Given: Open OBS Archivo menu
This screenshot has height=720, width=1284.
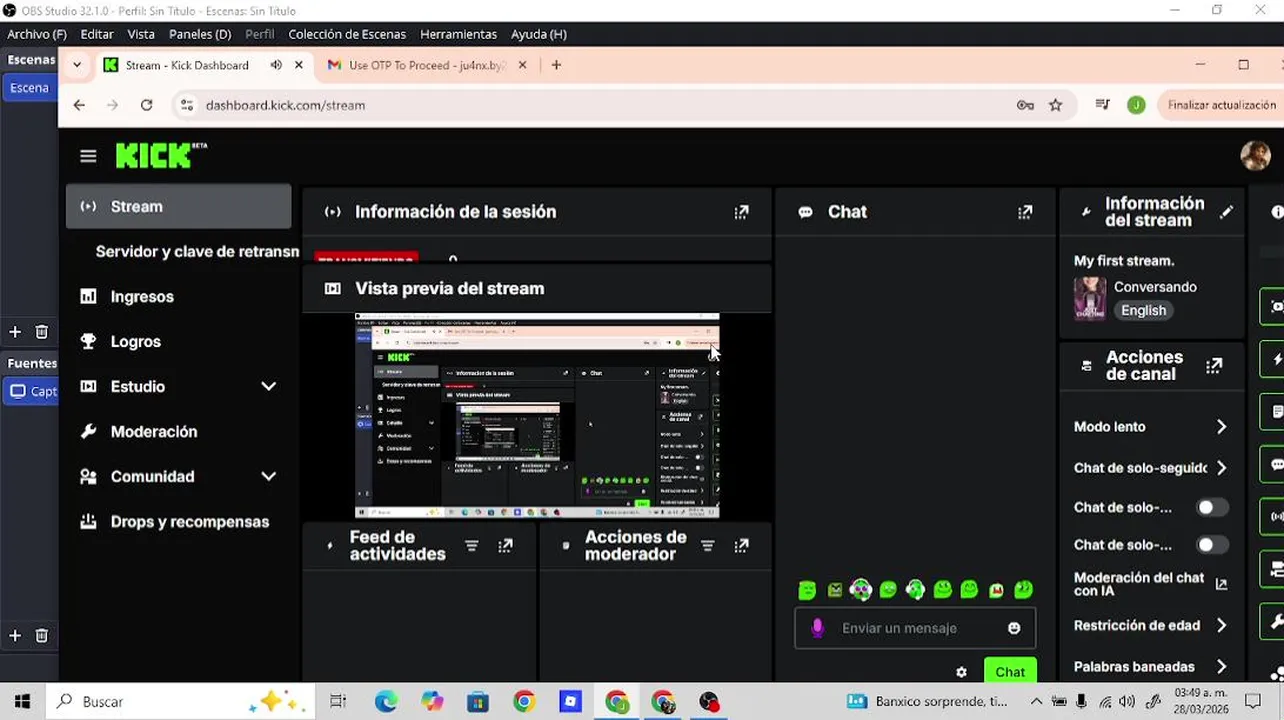Looking at the screenshot, I should pyautogui.click(x=37, y=34).
